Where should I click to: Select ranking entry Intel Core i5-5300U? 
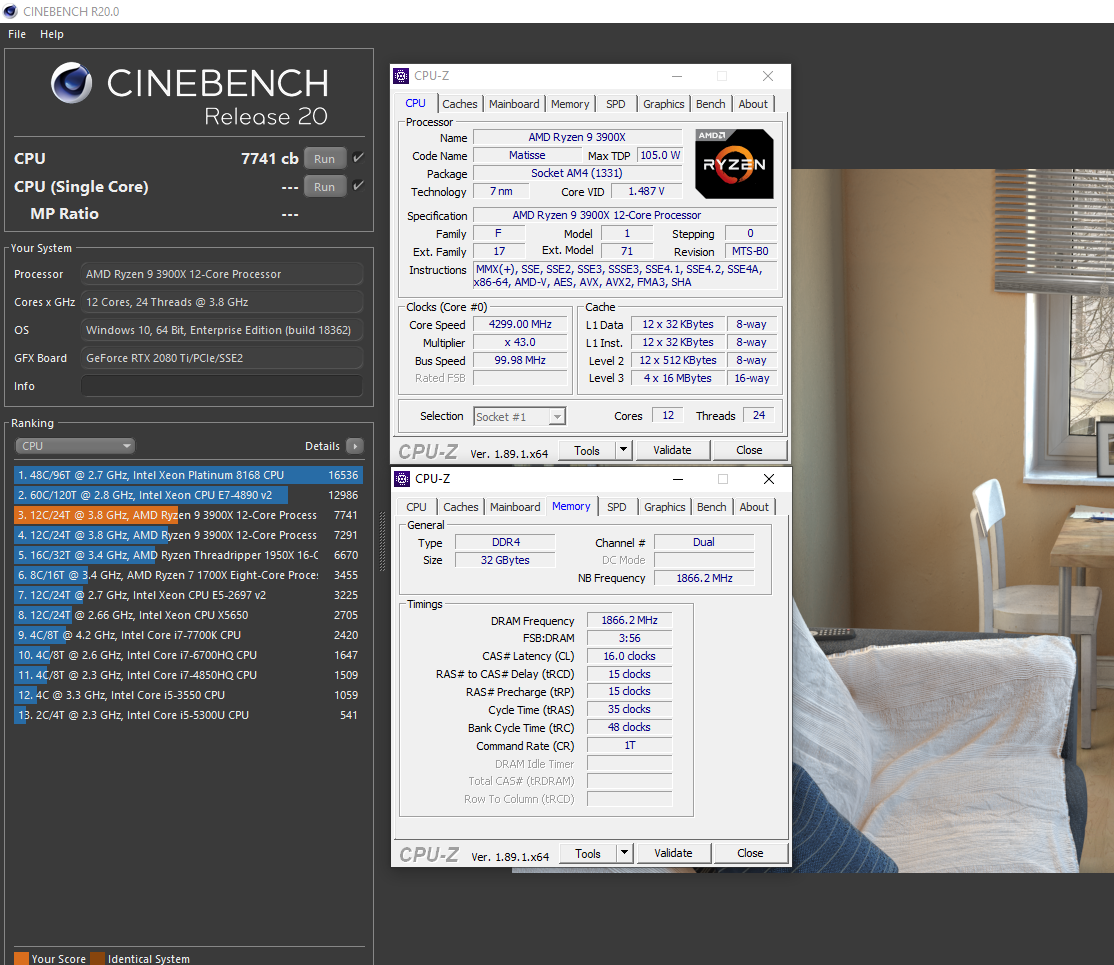188,715
